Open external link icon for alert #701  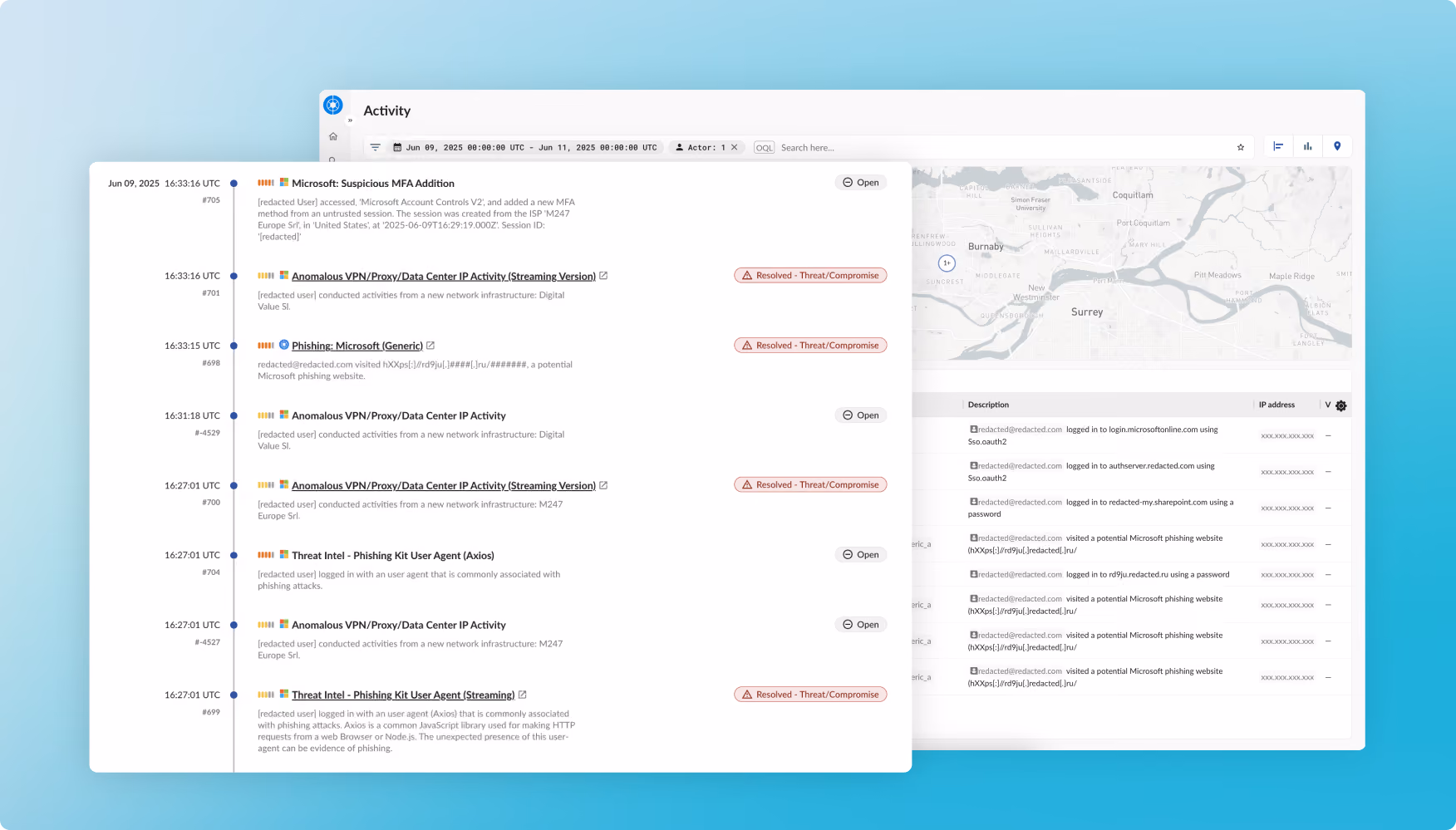click(x=603, y=276)
